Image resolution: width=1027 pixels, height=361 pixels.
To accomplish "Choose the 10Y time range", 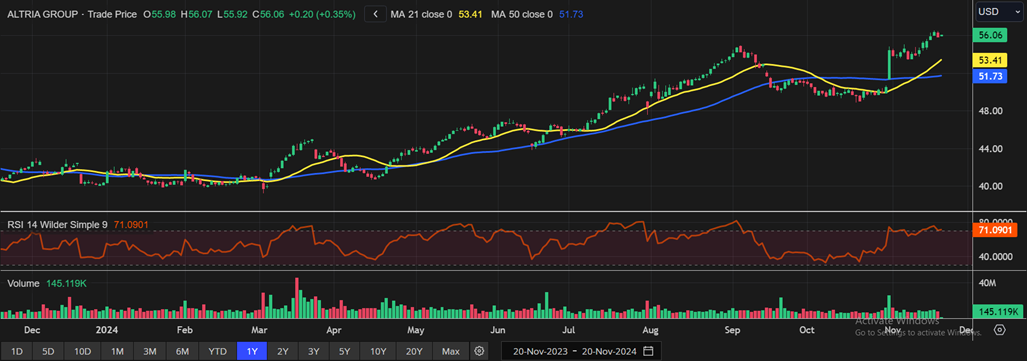I will [378, 351].
